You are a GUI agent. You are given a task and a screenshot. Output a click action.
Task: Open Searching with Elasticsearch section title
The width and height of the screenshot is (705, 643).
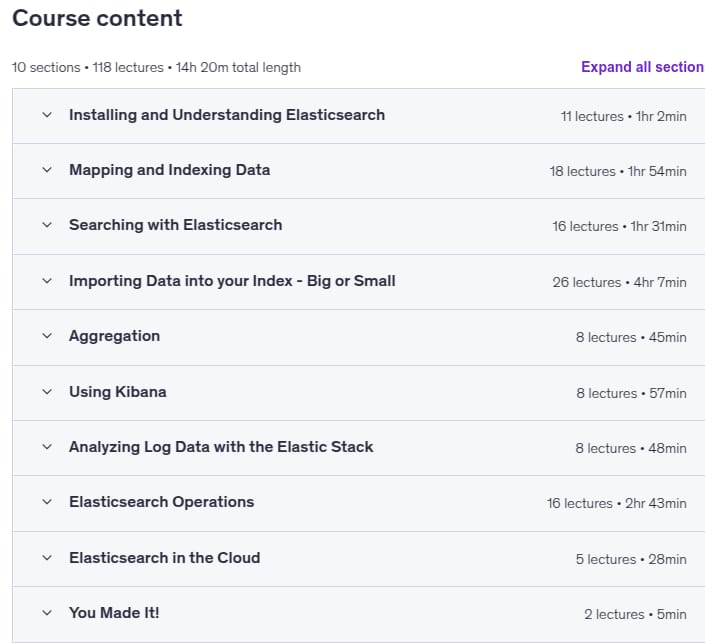click(175, 225)
